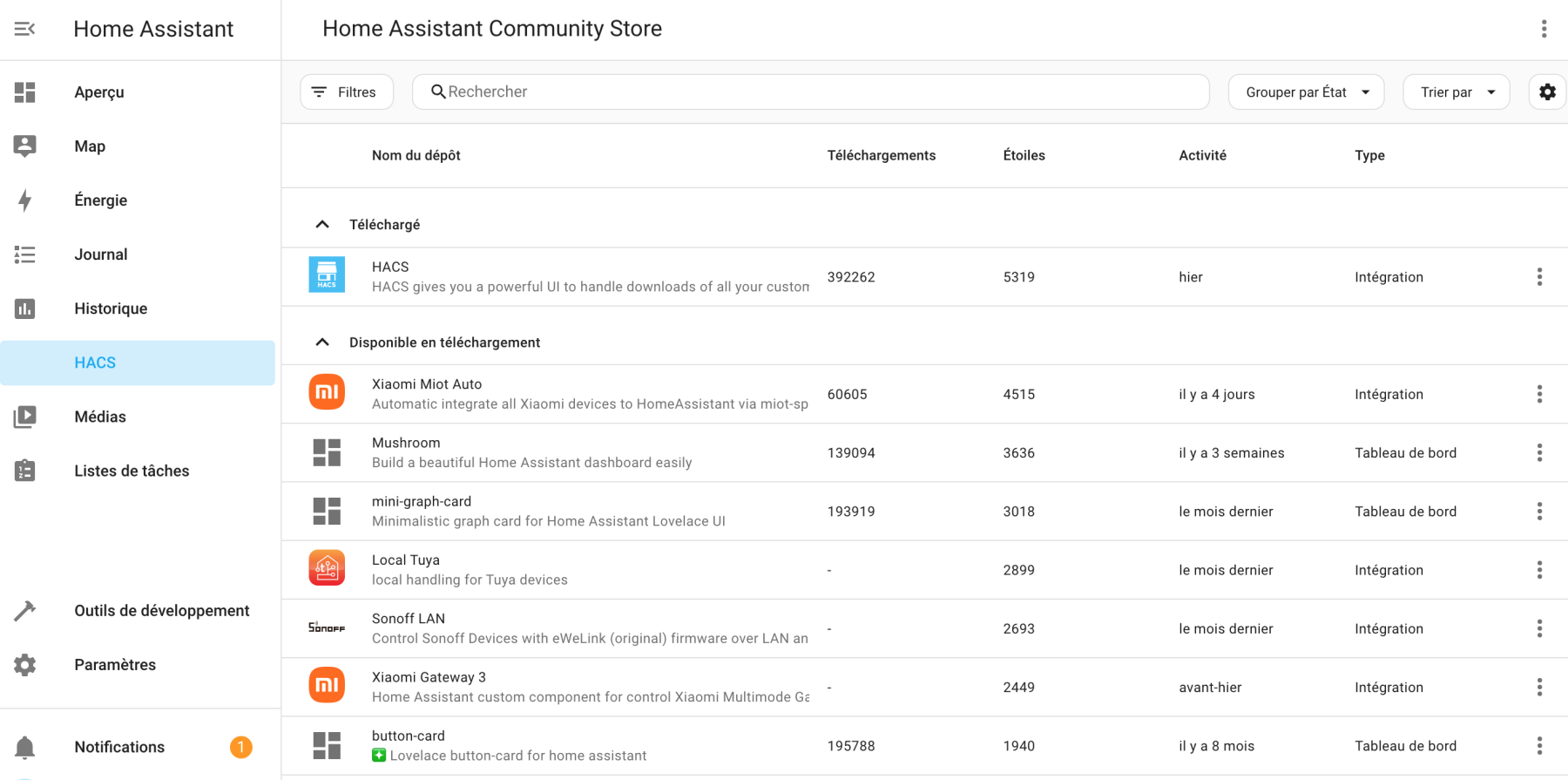The width and height of the screenshot is (1568, 780).
Task: Click the Mushroom dashboard icon
Action: click(x=327, y=452)
